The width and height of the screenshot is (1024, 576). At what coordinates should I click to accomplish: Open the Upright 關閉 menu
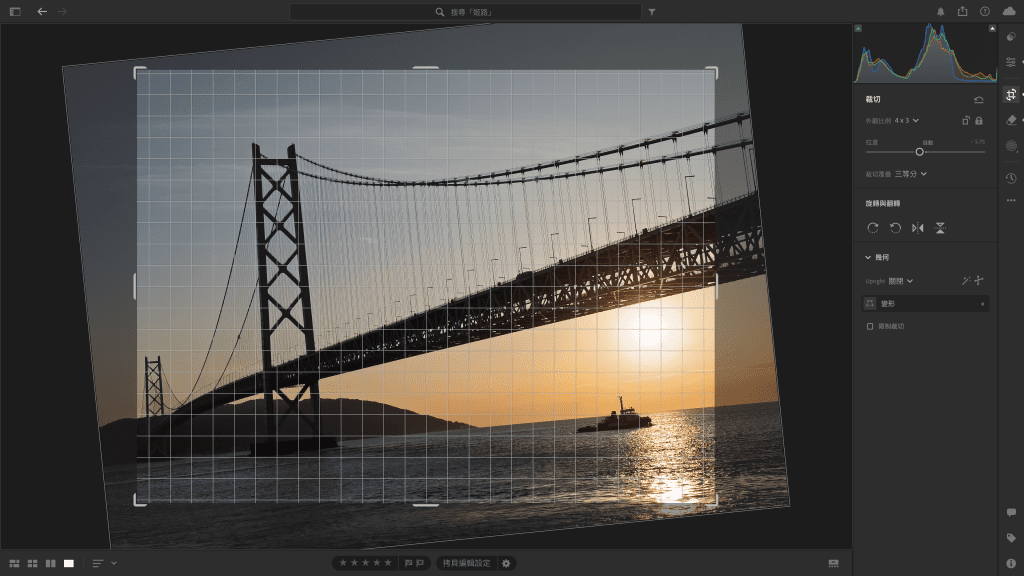[x=901, y=280]
